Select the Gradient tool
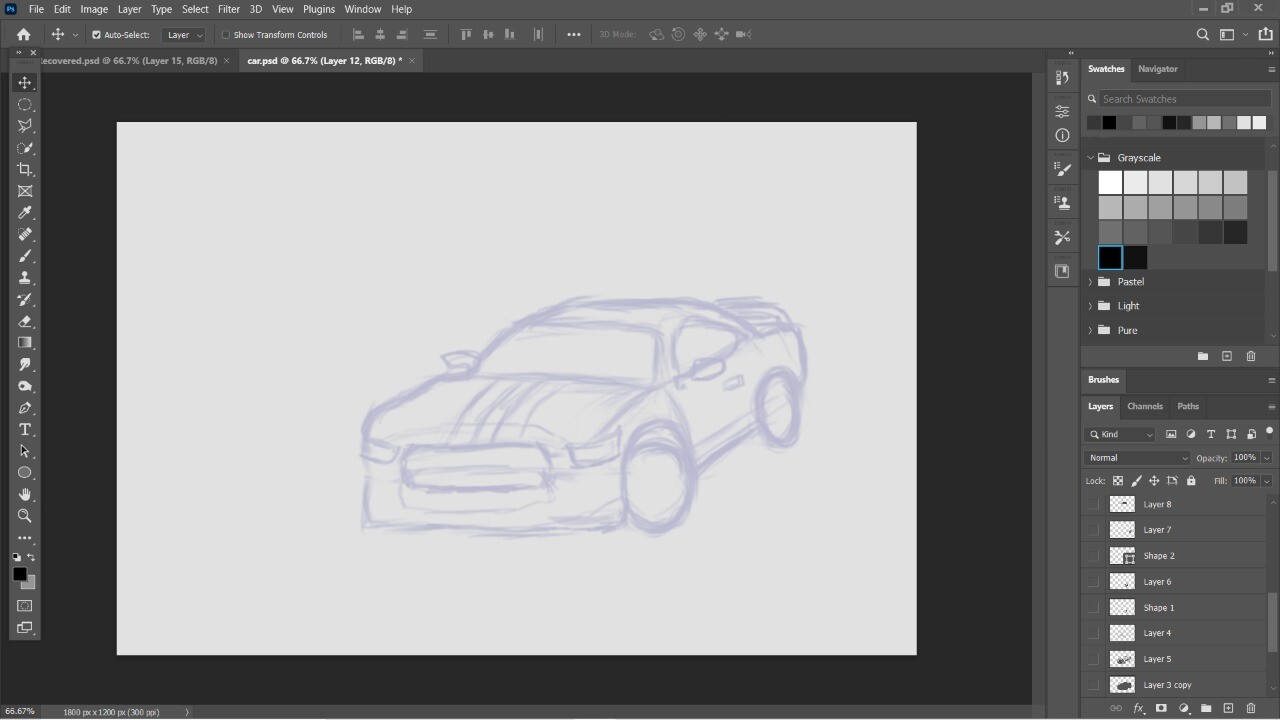 25,342
